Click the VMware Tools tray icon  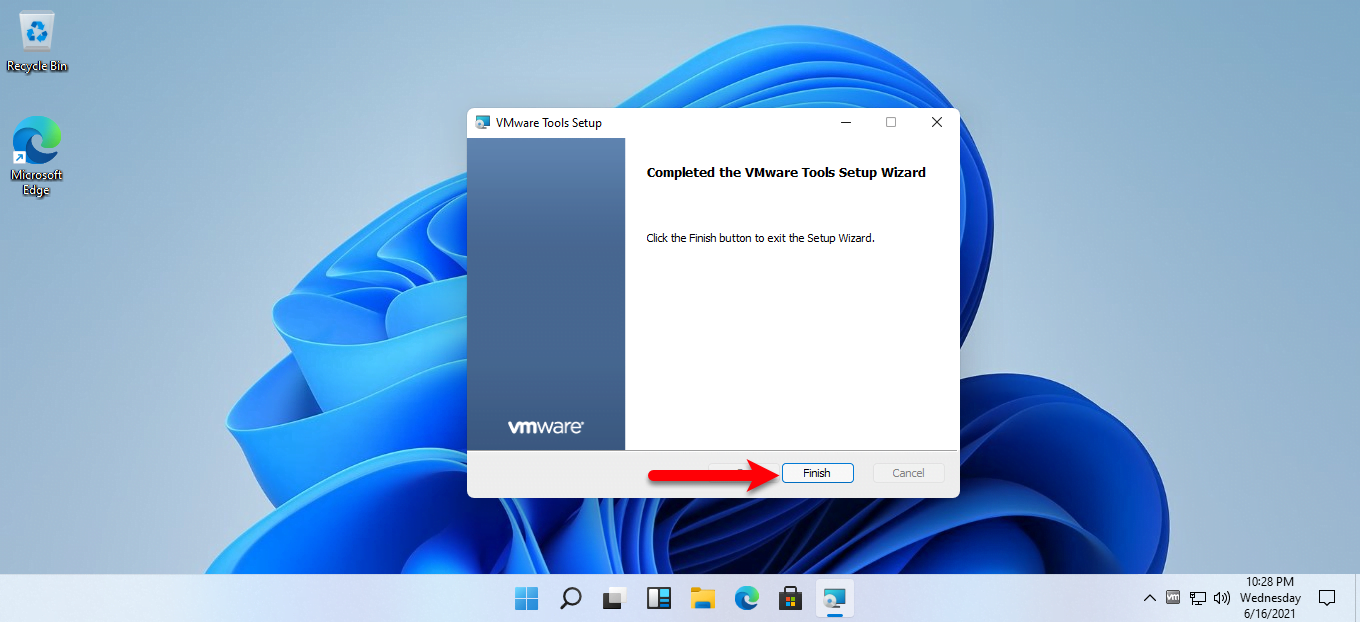pos(1173,598)
